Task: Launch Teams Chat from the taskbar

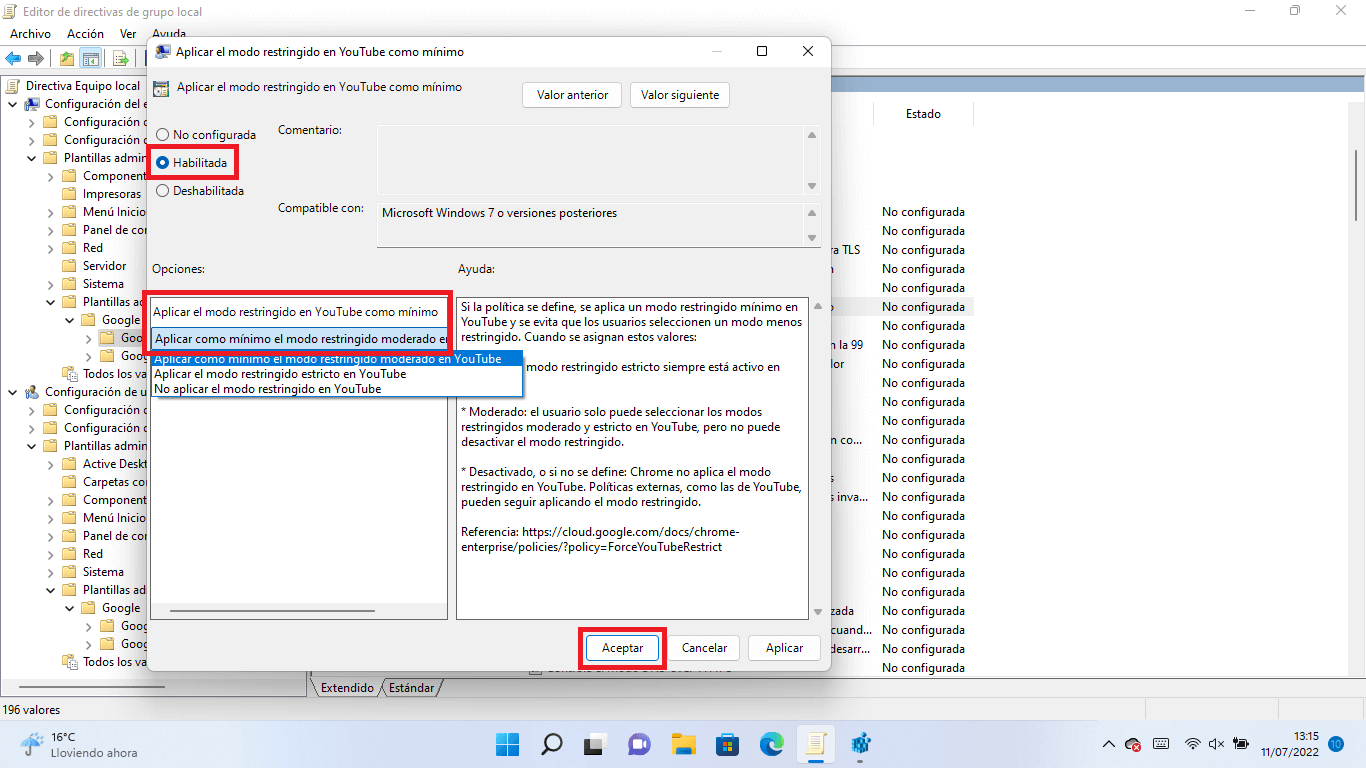Action: (639, 744)
